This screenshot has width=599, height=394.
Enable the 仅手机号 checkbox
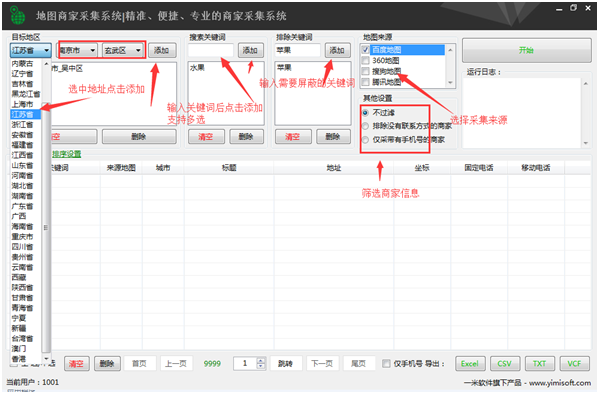pos(386,363)
